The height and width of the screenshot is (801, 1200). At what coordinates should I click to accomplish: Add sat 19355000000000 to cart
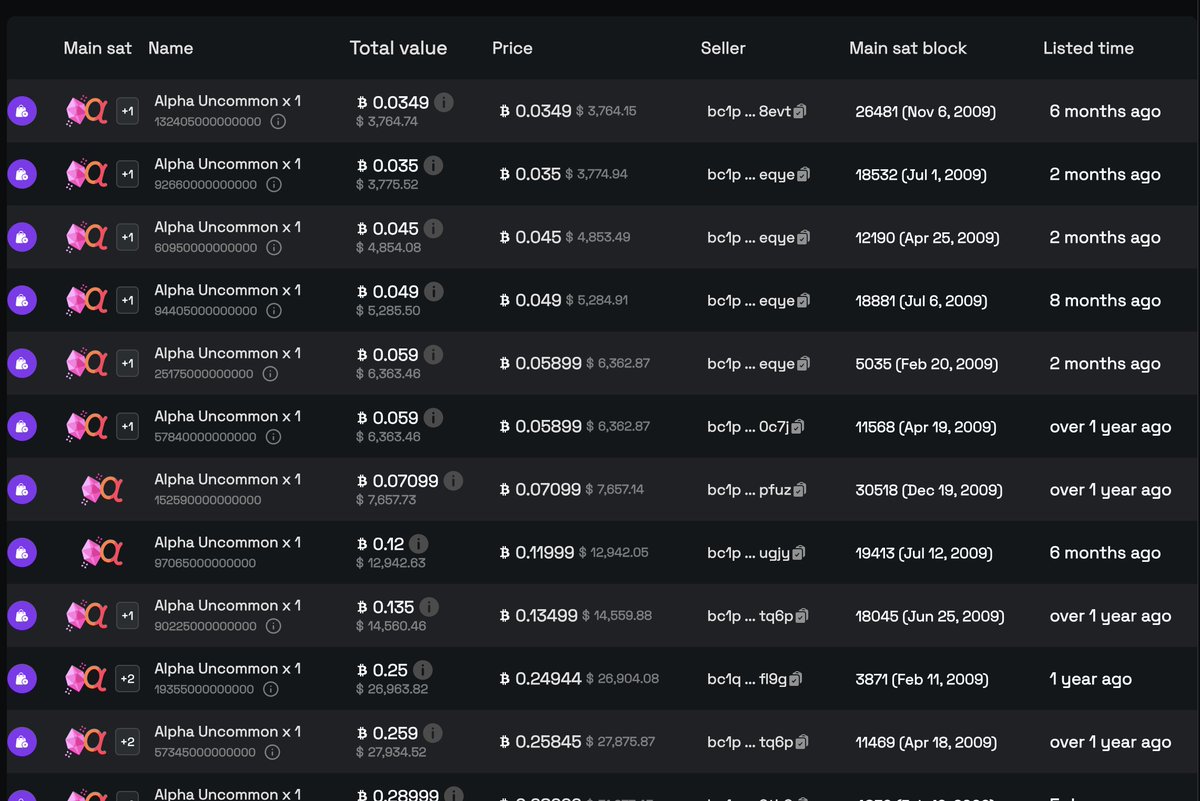(x=22, y=679)
